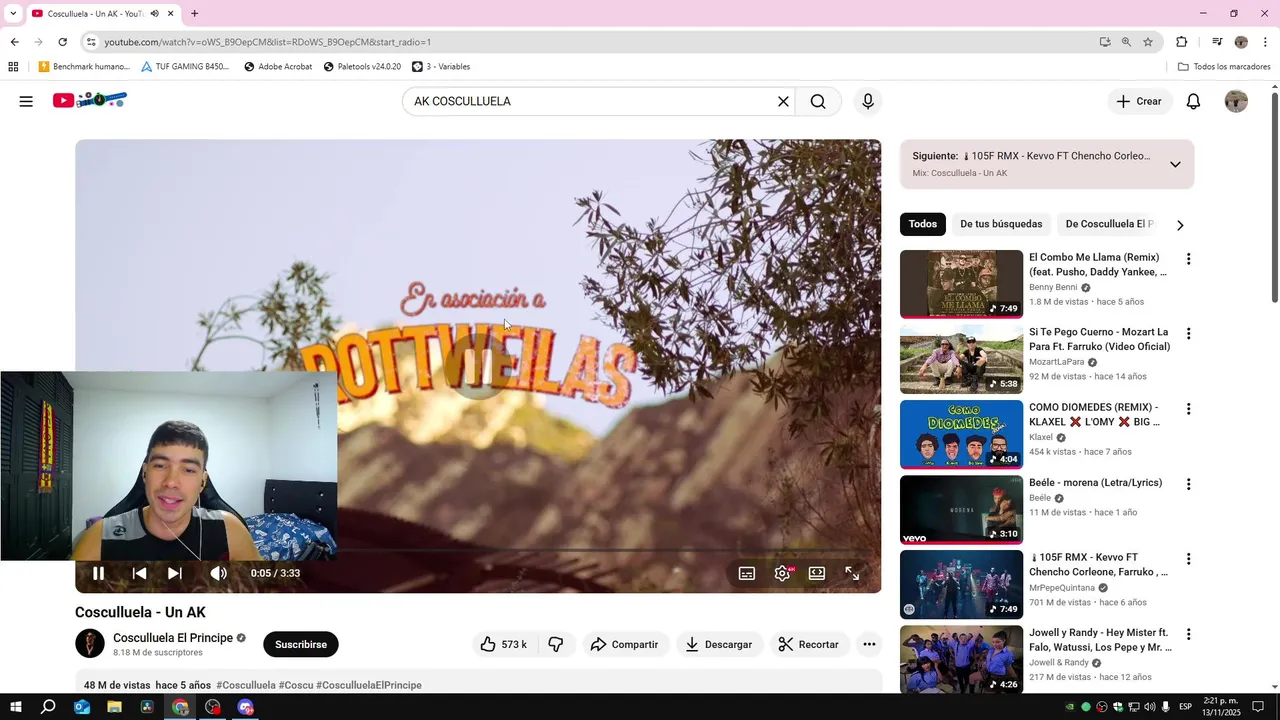Open more actions below the video
This screenshot has width=1280, height=720.
(x=869, y=644)
